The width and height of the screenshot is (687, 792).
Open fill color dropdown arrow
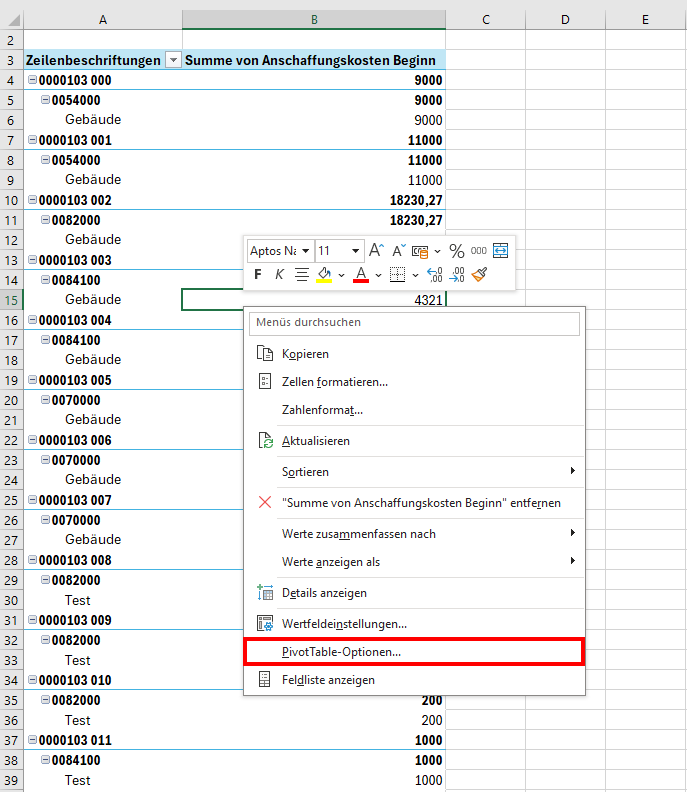pyautogui.click(x=341, y=275)
